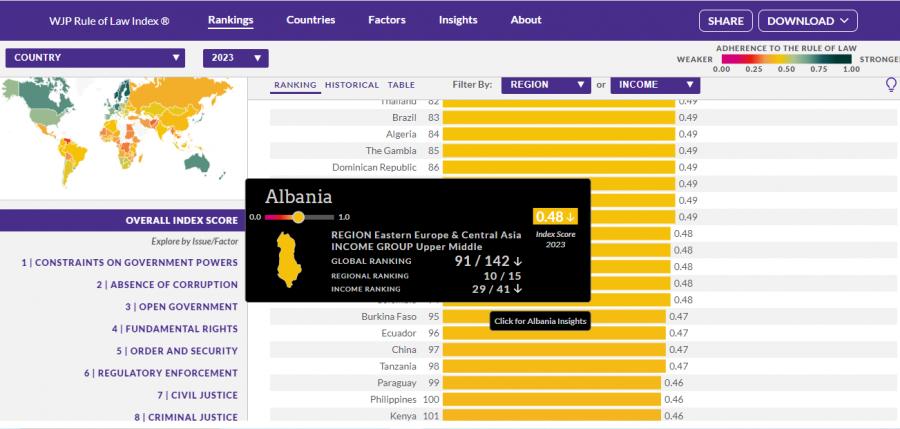The image size is (900, 429).
Task: Select factor 5 Order and Security
Action: coord(177,351)
